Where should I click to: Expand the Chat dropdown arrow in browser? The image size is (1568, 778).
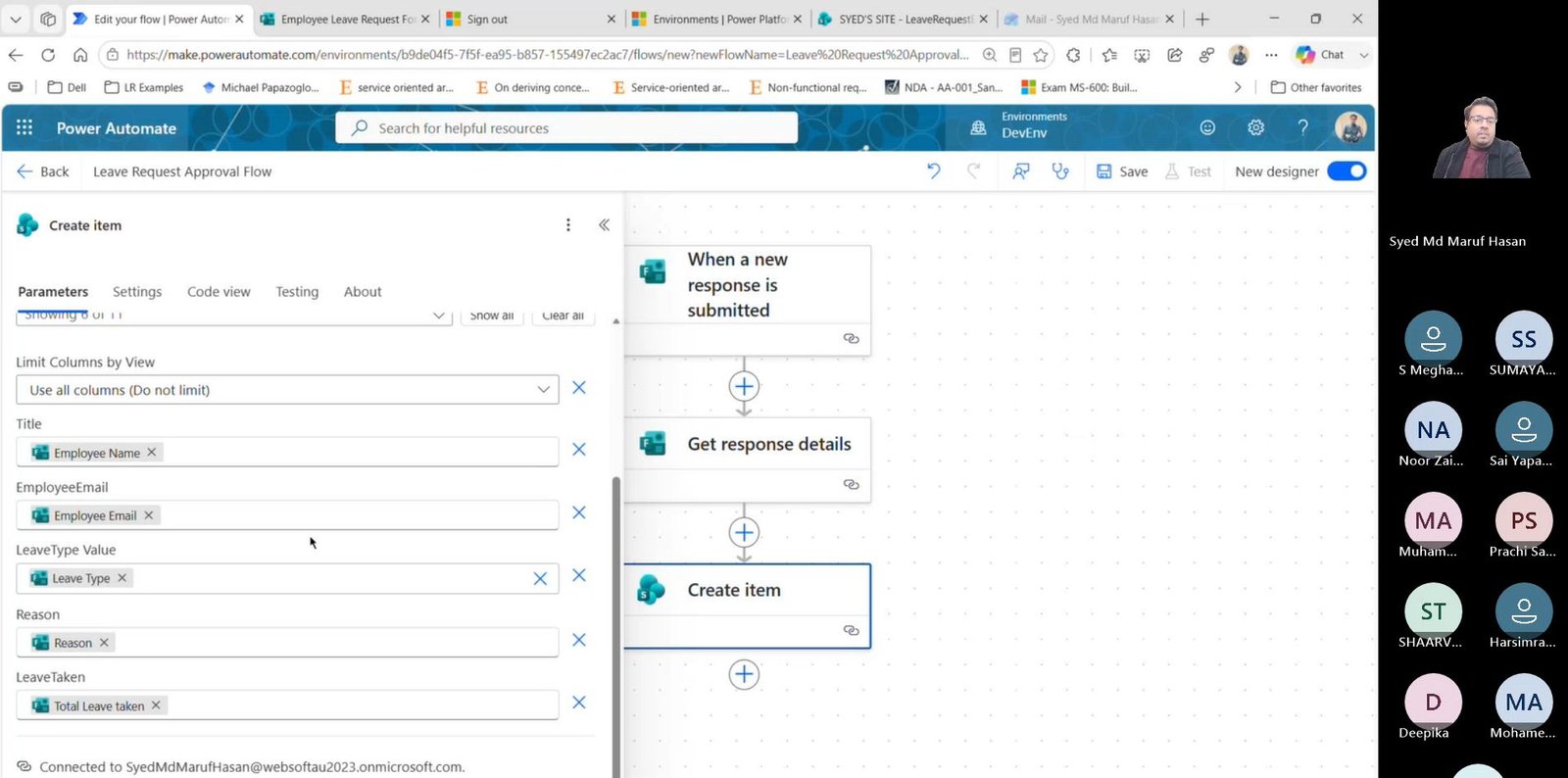pyautogui.click(x=1363, y=55)
